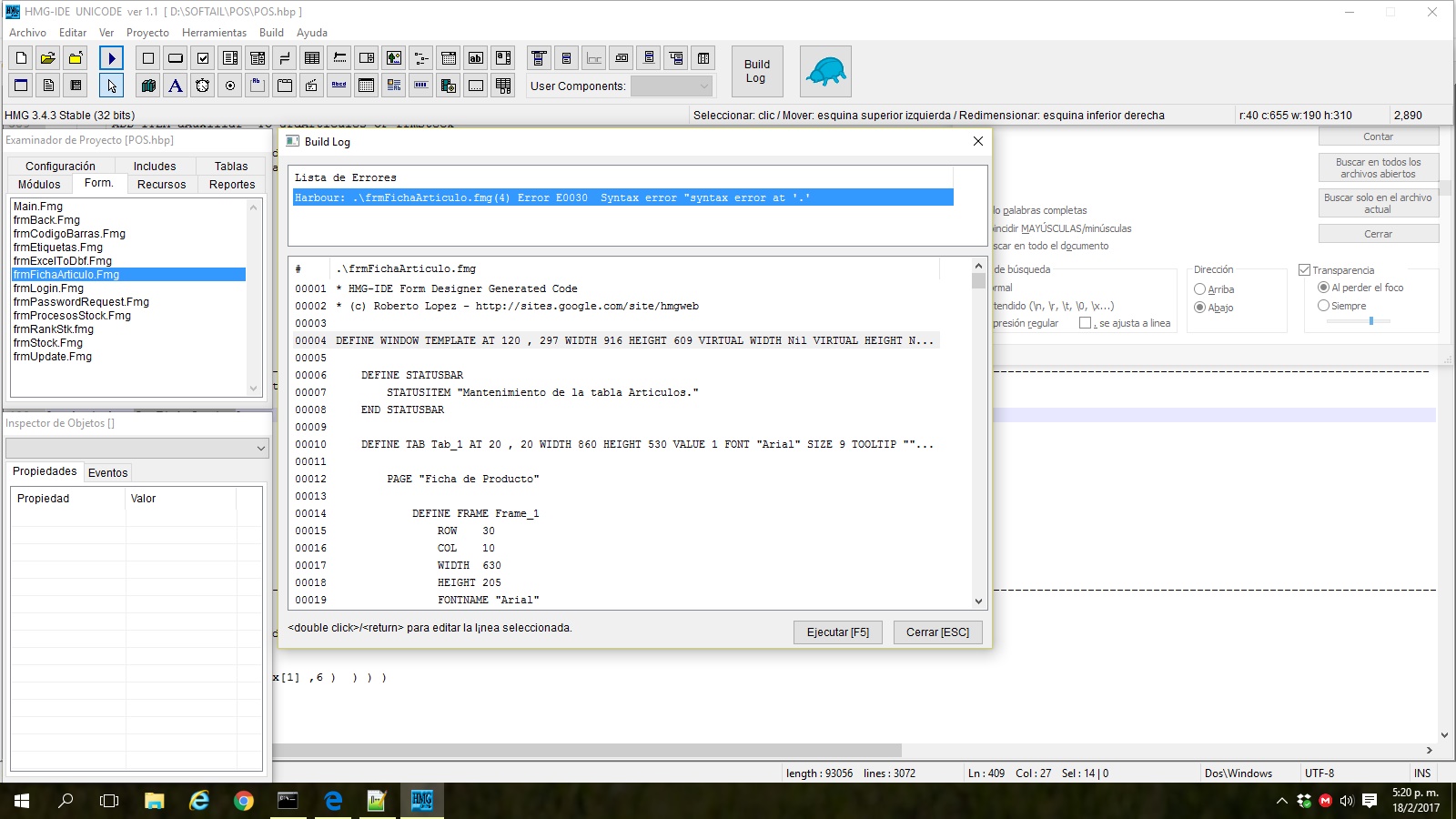This screenshot has height=819, width=1456.
Task: Click the New project icon in toolbar
Action: (x=21, y=58)
